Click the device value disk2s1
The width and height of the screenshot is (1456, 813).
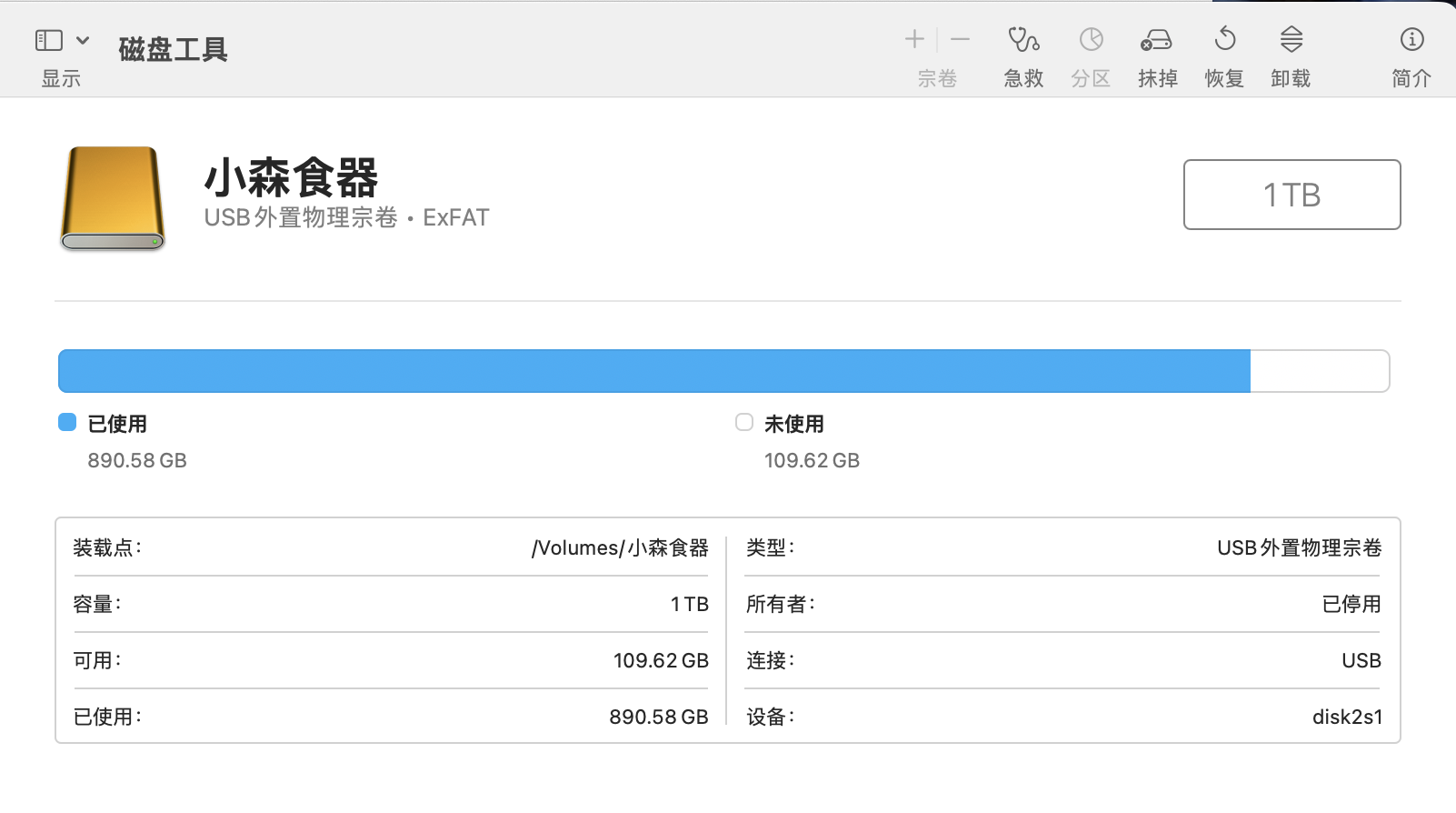[x=1346, y=717]
